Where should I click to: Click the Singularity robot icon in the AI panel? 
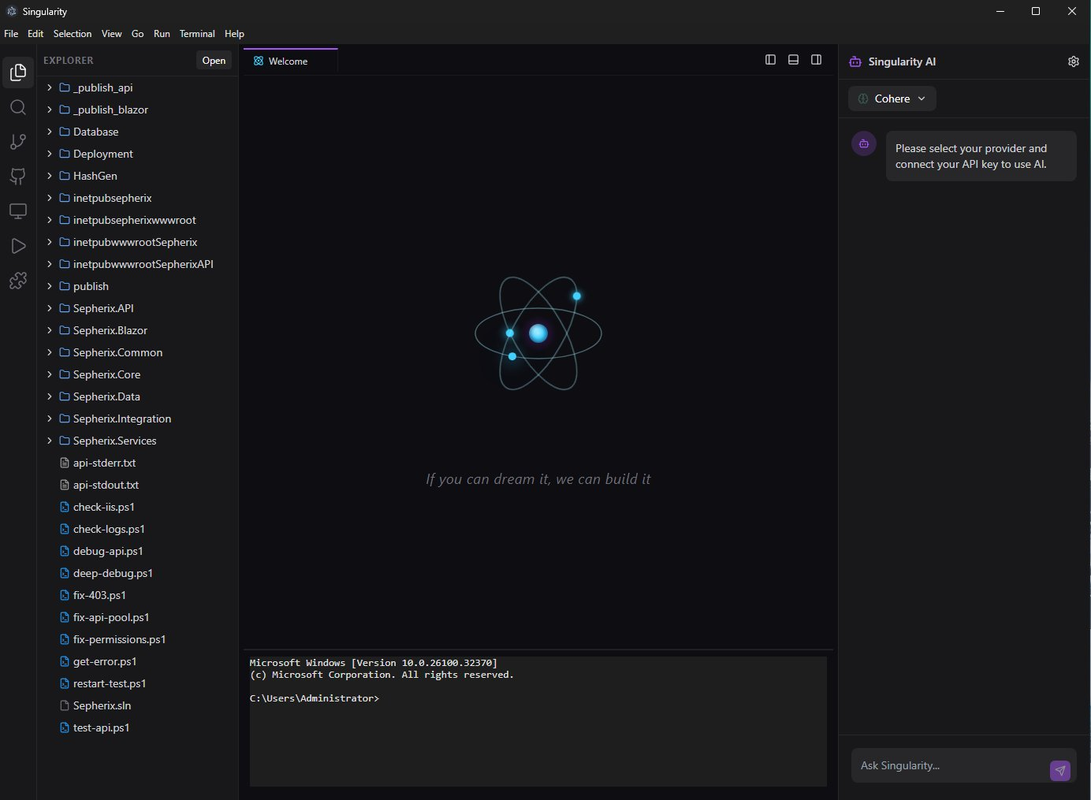[x=863, y=143]
